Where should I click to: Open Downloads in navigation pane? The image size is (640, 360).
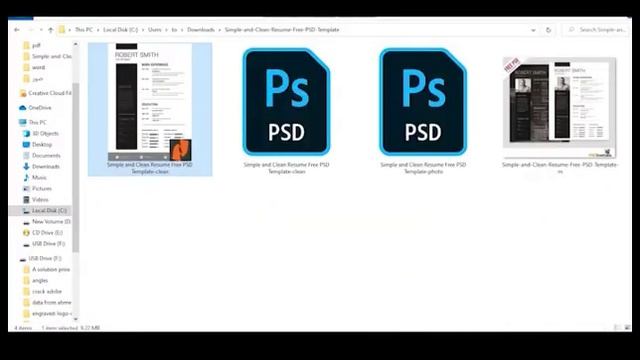coord(41,167)
